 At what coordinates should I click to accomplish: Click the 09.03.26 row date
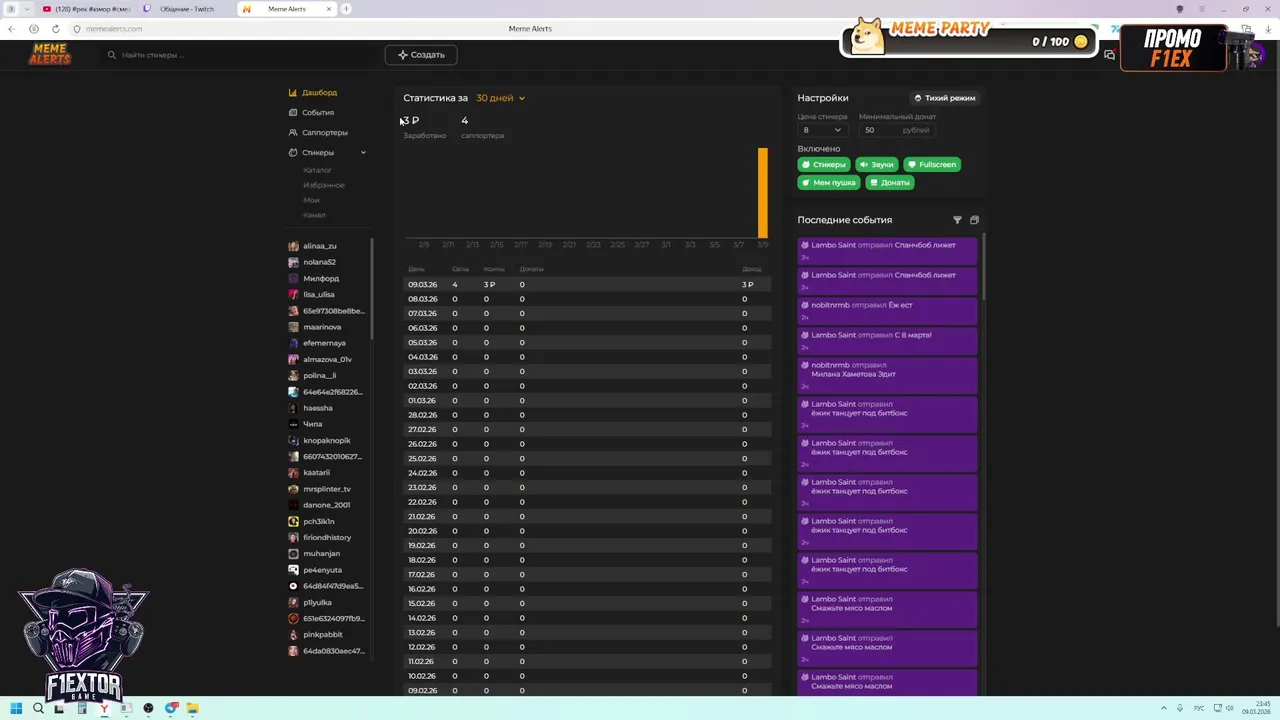tap(422, 285)
